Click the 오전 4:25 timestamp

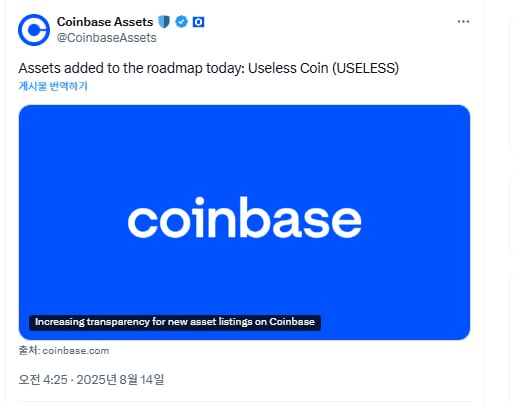(43, 380)
